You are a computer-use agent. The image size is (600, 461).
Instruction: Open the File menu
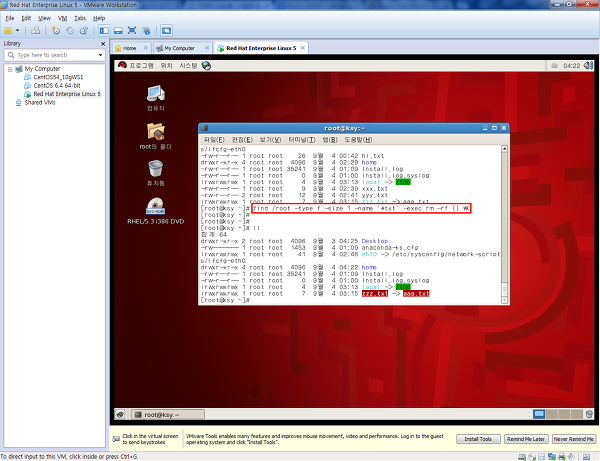coord(10,18)
